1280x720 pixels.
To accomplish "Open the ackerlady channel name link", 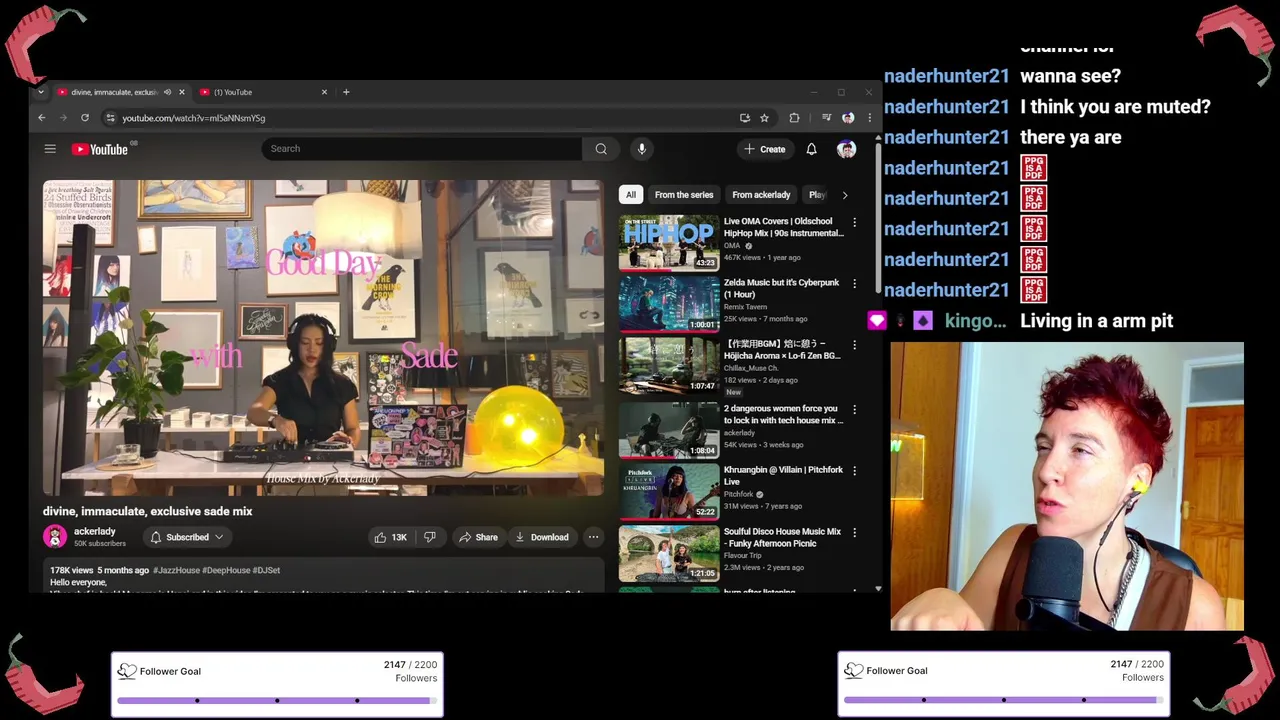I will pos(95,531).
